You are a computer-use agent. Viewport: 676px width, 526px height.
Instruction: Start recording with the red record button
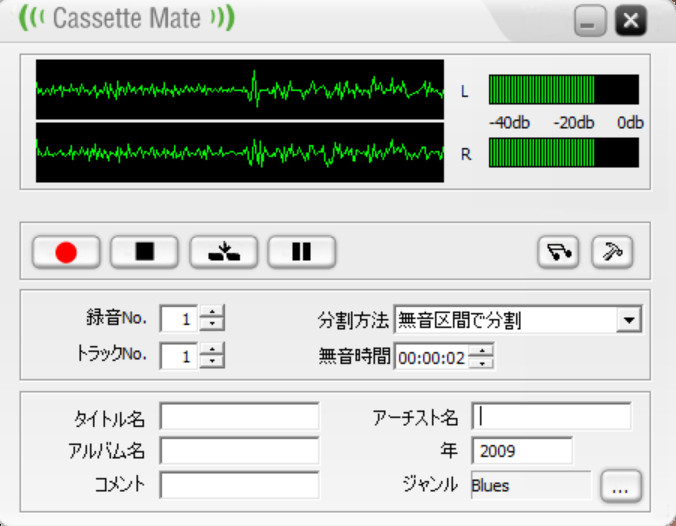tap(66, 252)
